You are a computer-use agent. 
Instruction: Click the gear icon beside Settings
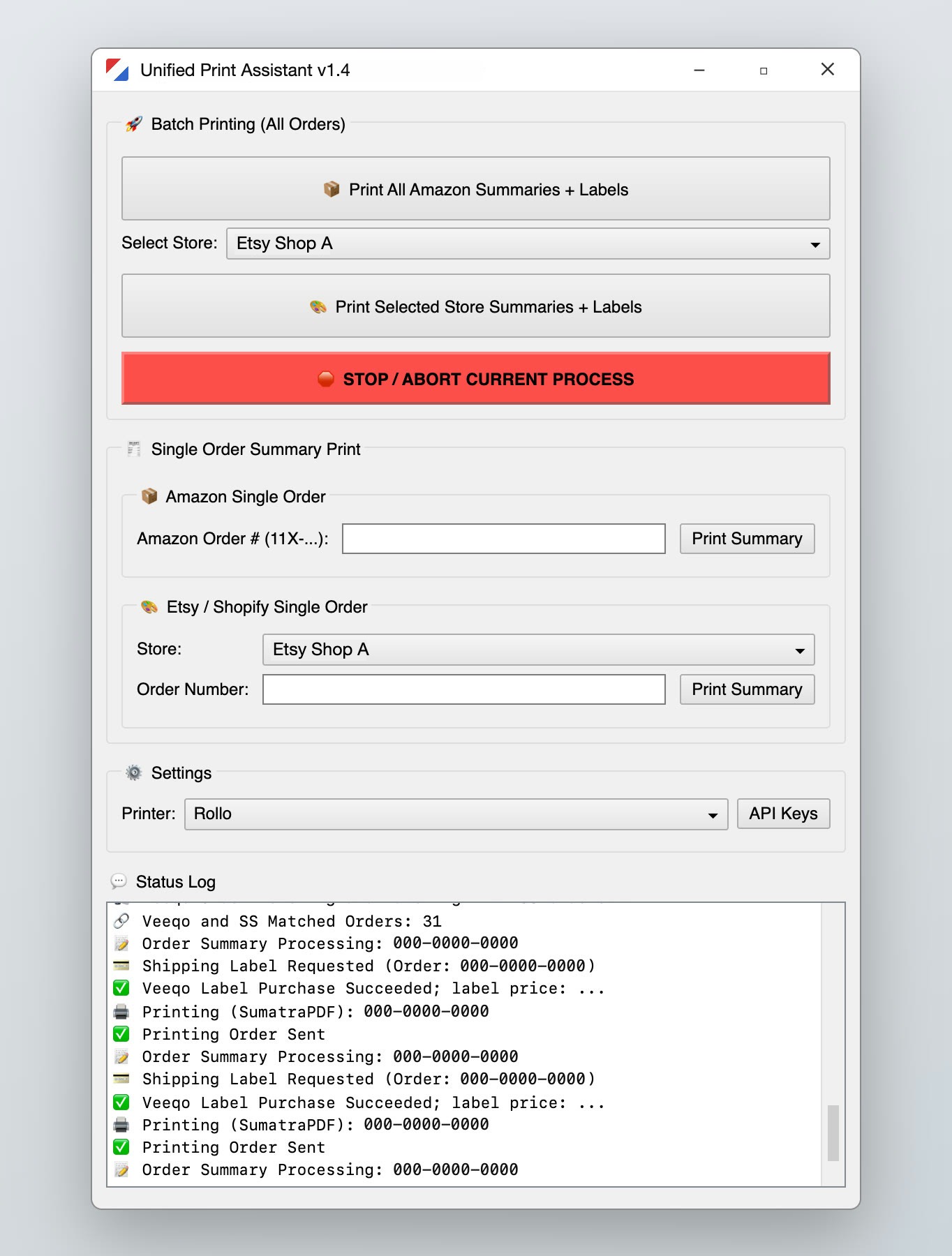click(x=133, y=772)
